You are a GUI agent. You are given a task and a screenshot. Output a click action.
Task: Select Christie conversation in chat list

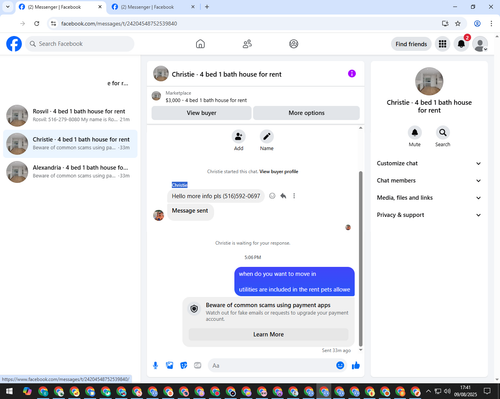70,144
